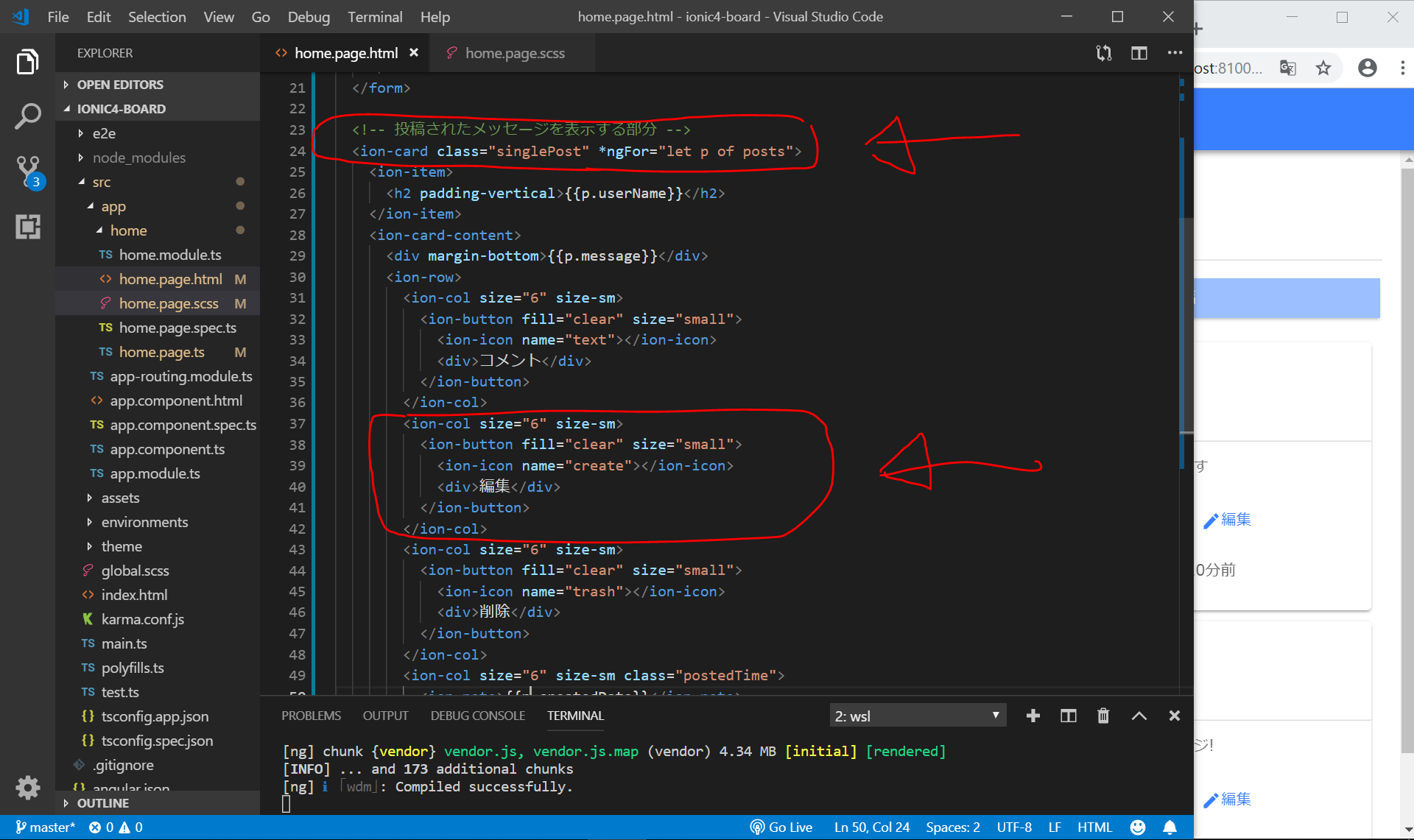
Task: Kill terminal with the trash icon
Action: point(1102,716)
